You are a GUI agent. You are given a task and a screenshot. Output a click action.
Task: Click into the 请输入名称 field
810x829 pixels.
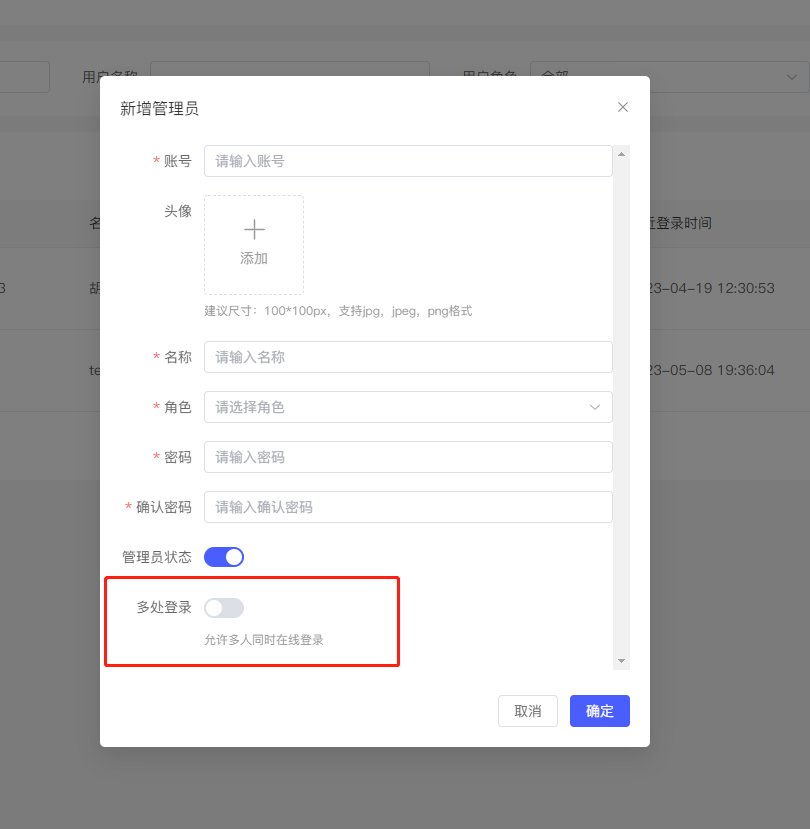point(408,357)
